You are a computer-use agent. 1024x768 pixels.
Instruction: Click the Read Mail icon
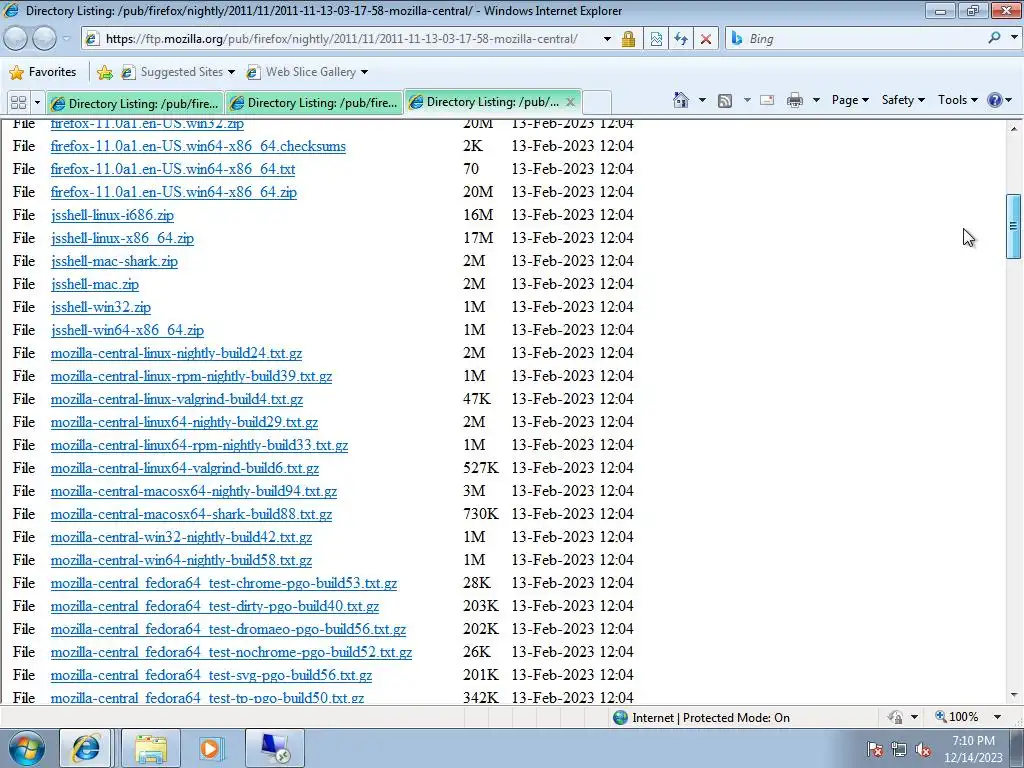767,101
